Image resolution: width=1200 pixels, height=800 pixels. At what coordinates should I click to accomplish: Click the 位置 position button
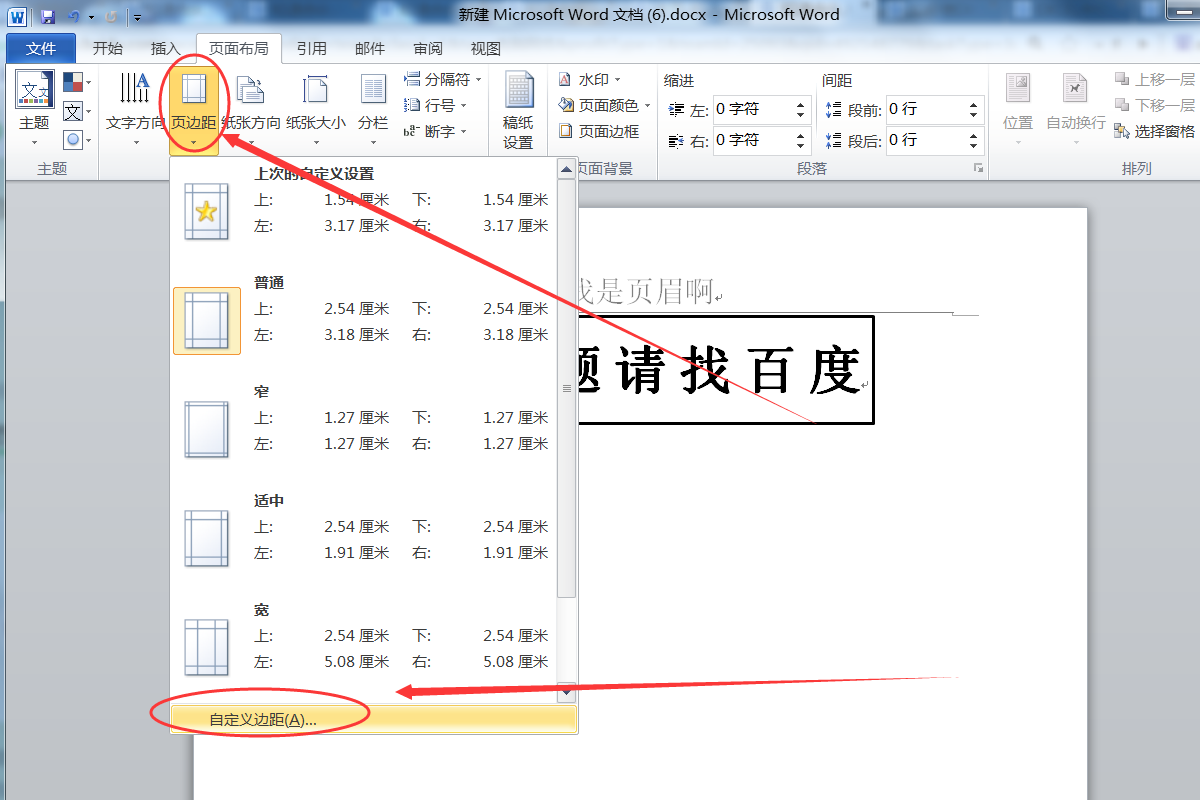tap(1018, 110)
